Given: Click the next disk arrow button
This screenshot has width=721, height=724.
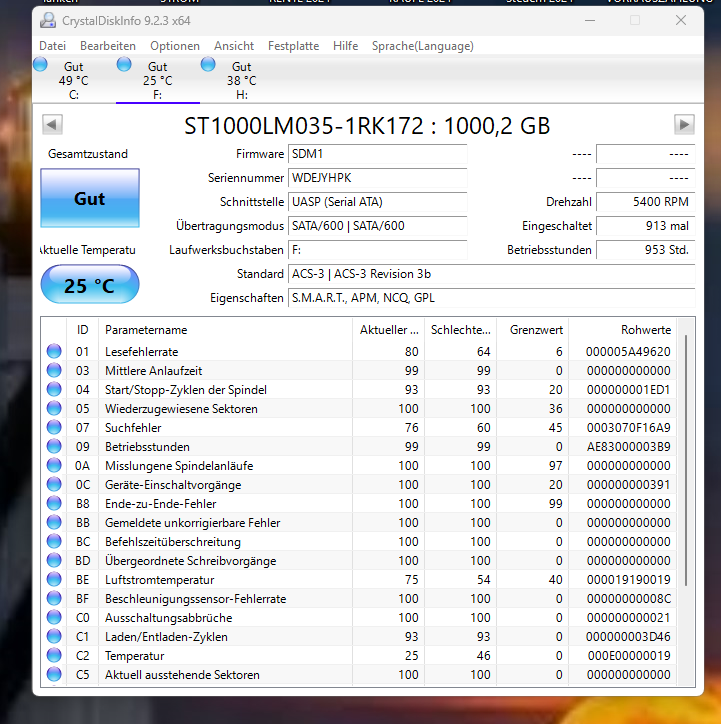Looking at the screenshot, I should coord(684,125).
